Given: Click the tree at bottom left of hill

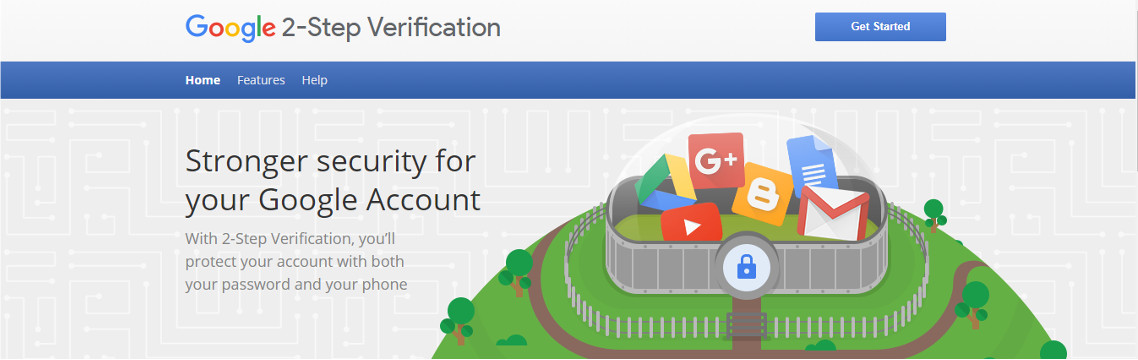Looking at the screenshot, I should click(x=457, y=320).
